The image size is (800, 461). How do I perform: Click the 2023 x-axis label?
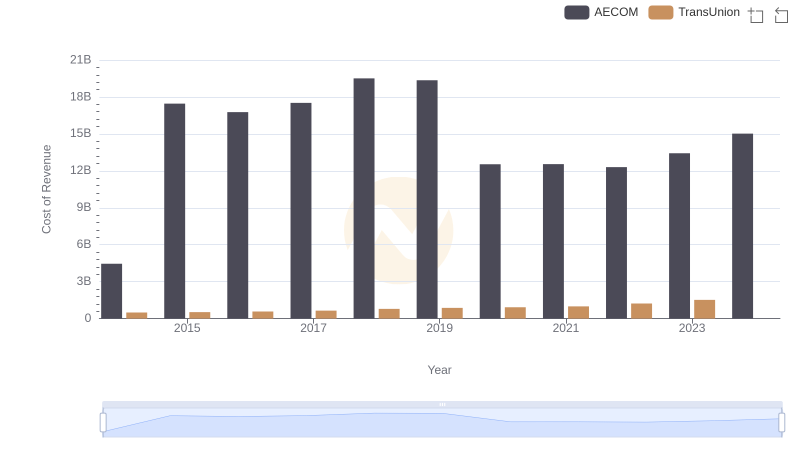(x=692, y=328)
